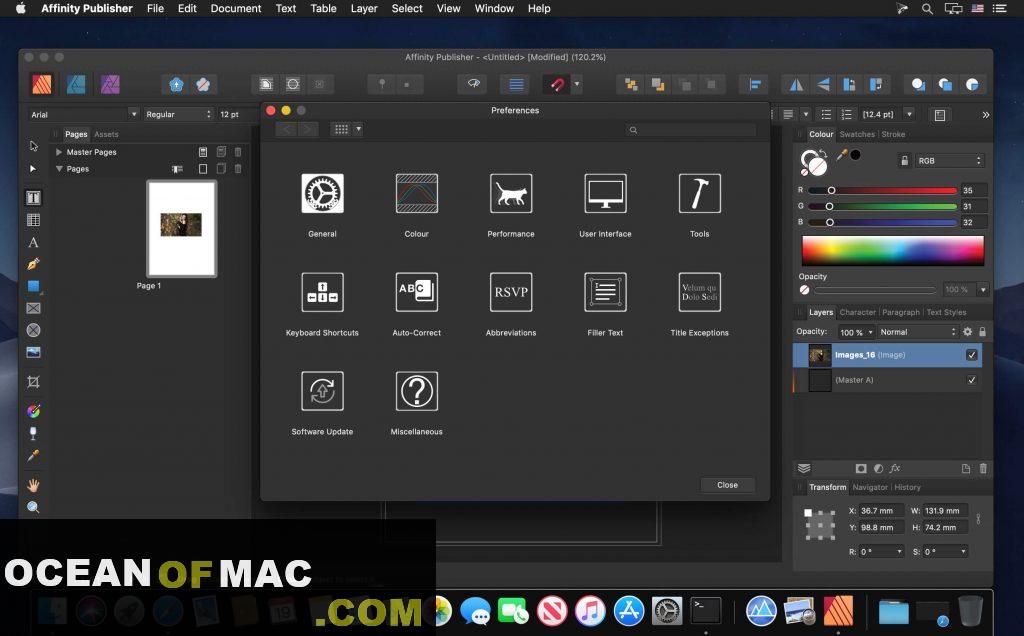This screenshot has width=1024, height=636.
Task: Expand Master Pages section
Action: [x=59, y=152]
